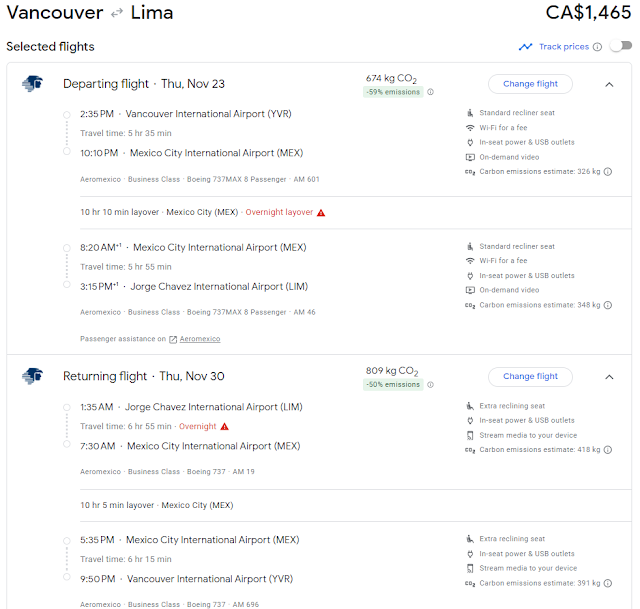Click the Aeromexico logo on returning flight
The image size is (640, 609).
33,376
